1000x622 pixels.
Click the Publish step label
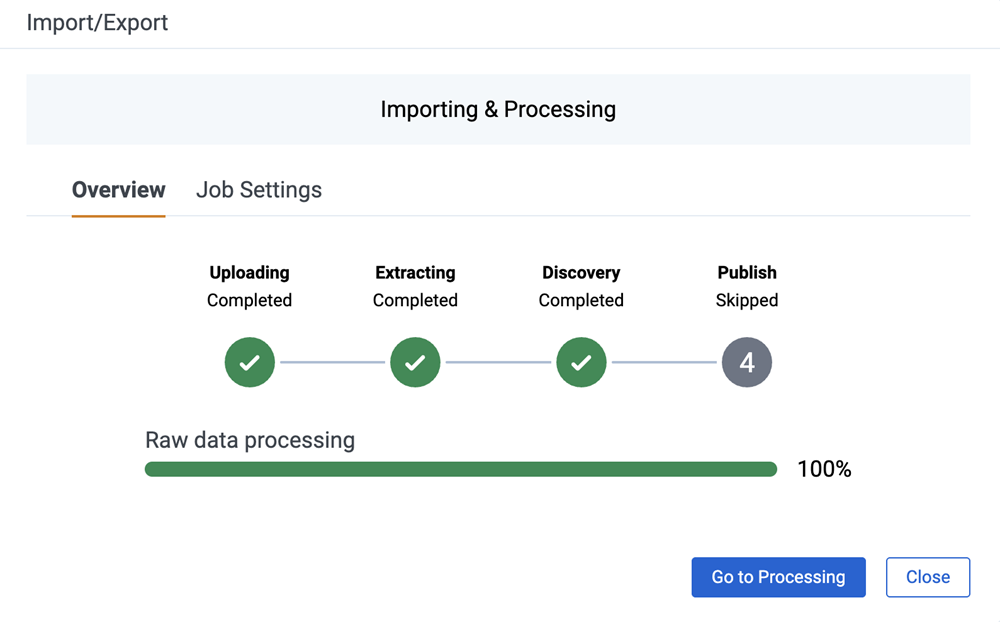click(x=747, y=272)
